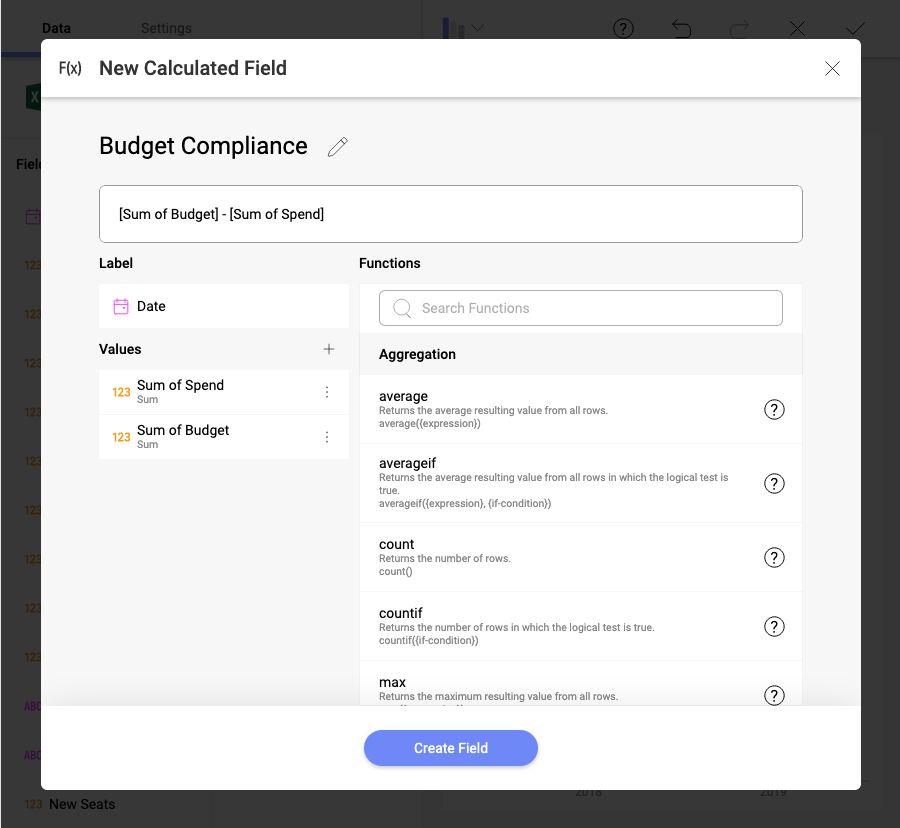Select the Date label field
The width and height of the screenshot is (900, 828).
(x=151, y=306)
